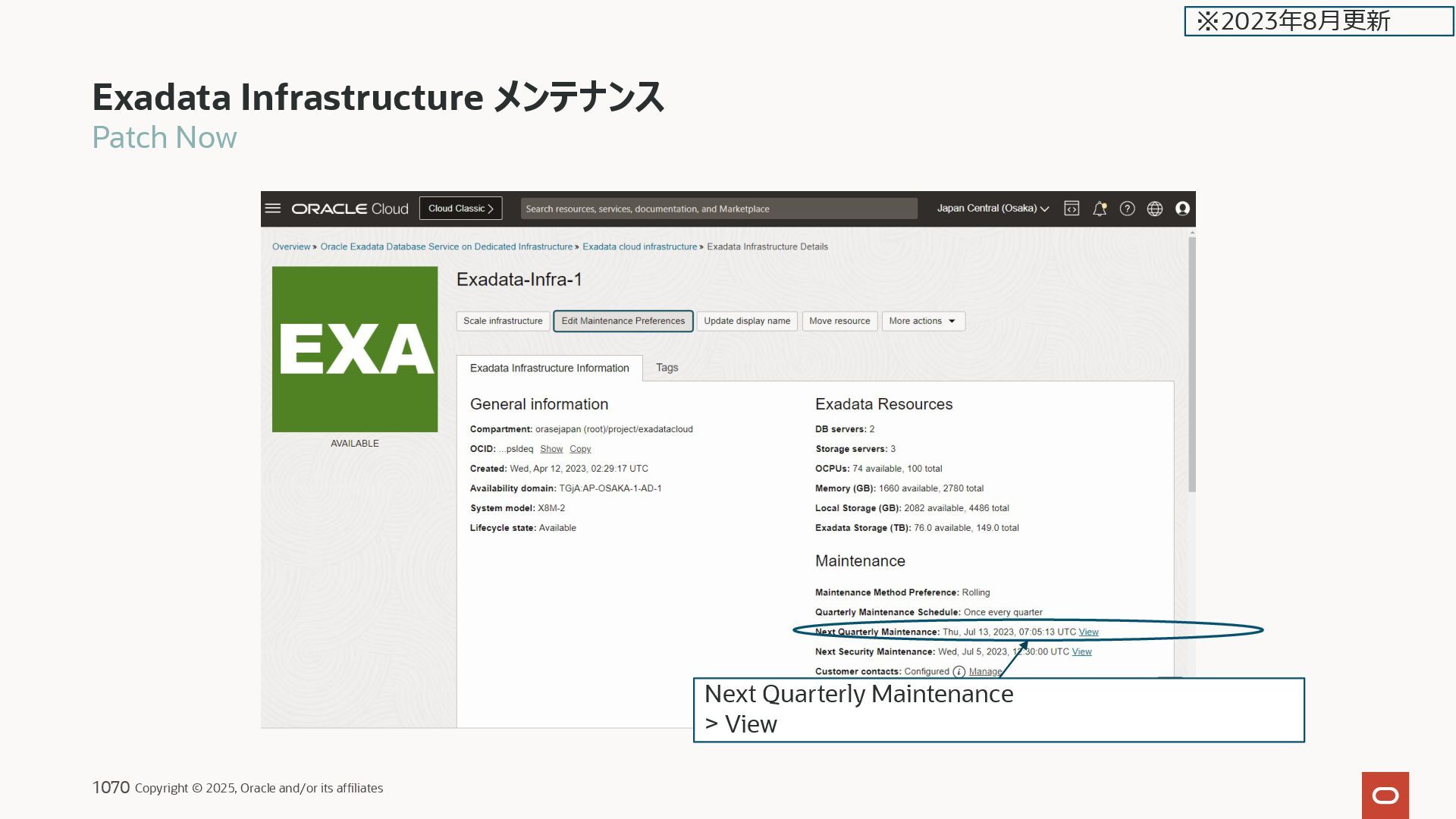View Next Security Maintenance details
The image size is (1456, 819).
(x=1081, y=652)
